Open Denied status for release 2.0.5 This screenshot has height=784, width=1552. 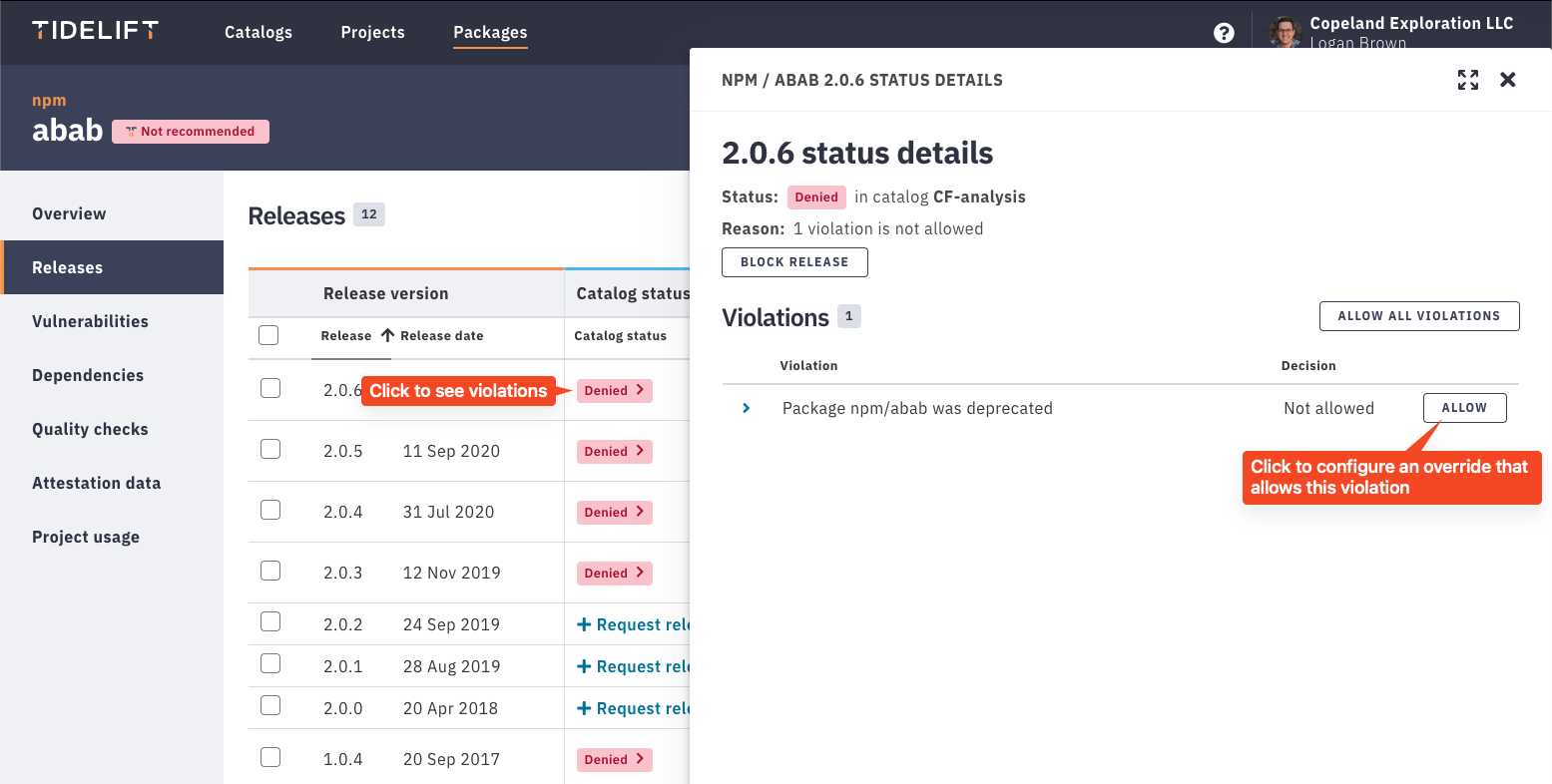[x=615, y=452]
